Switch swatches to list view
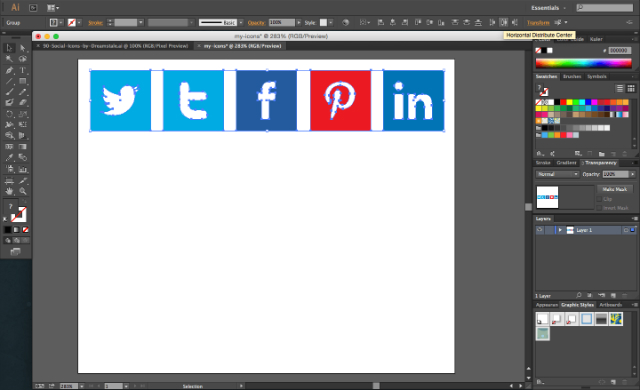Screen dimensions: 640x390 [x=620, y=89]
